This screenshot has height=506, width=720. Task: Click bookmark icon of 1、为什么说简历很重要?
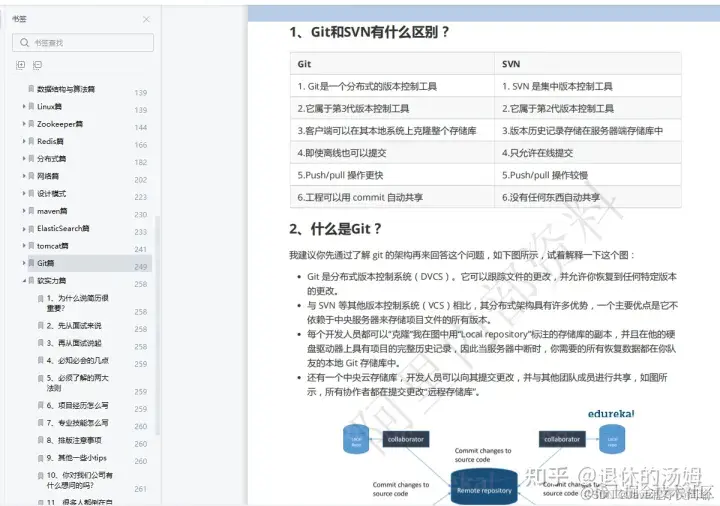41,298
